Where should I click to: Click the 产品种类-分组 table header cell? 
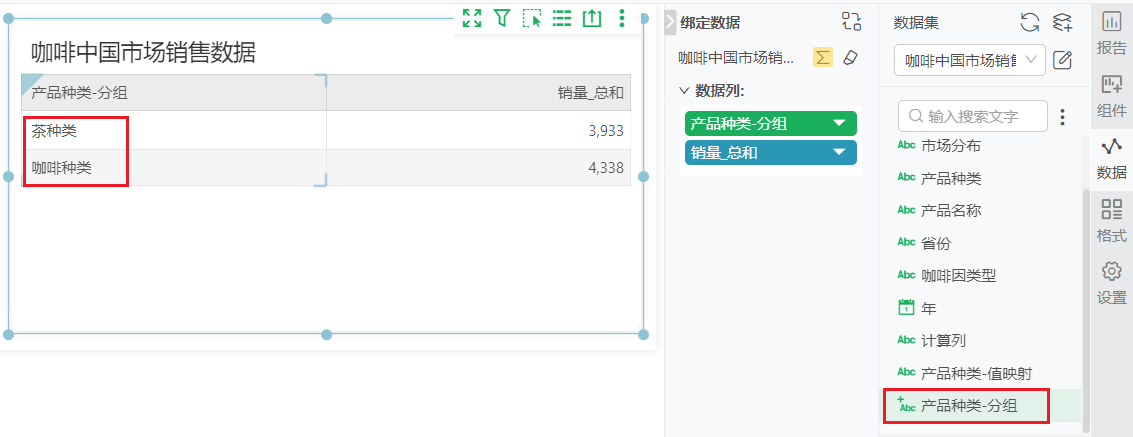pos(174,92)
